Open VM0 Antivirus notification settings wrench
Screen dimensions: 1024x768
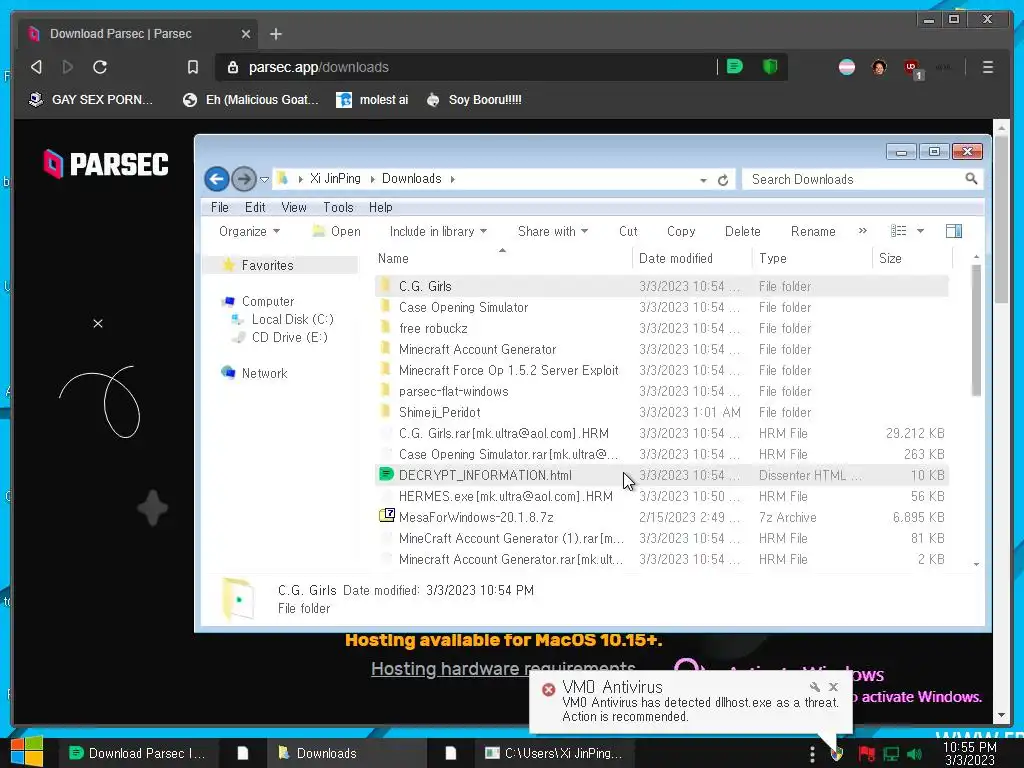pos(815,686)
